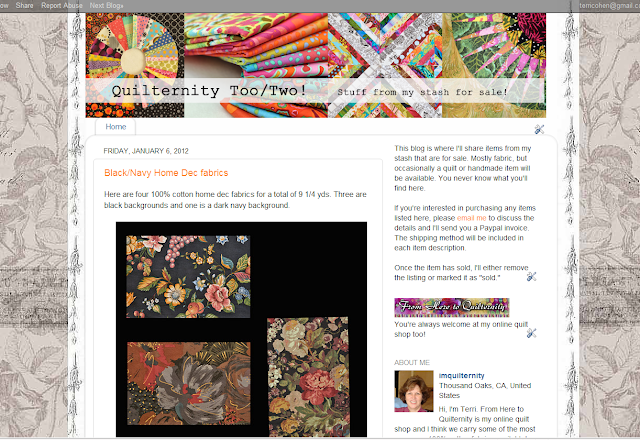
Task: Click the gmail account in navbar
Action: 609,5
